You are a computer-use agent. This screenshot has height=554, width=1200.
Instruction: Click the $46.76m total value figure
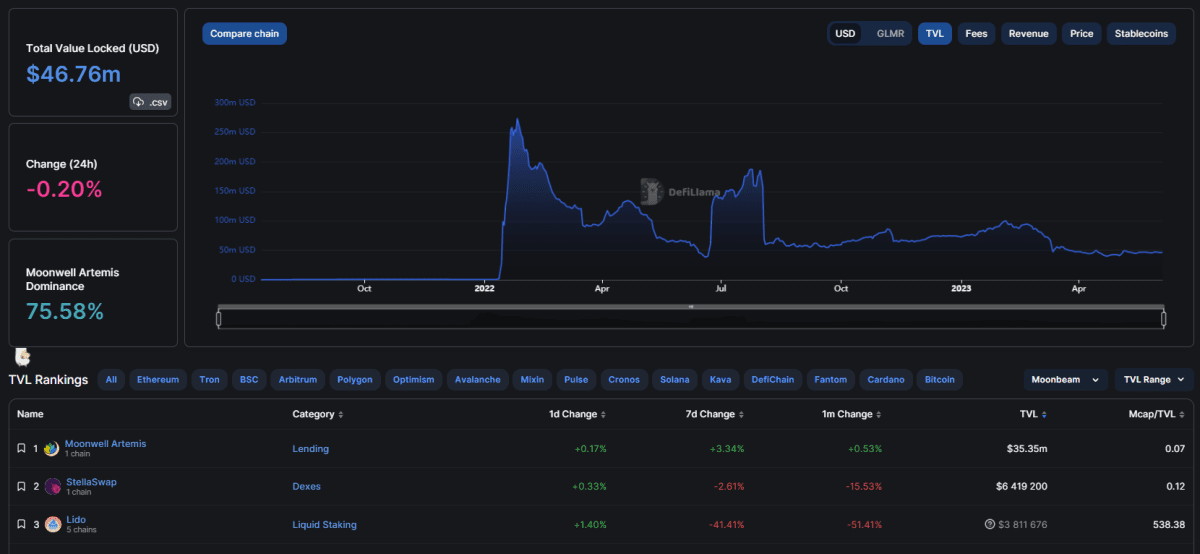click(x=74, y=74)
